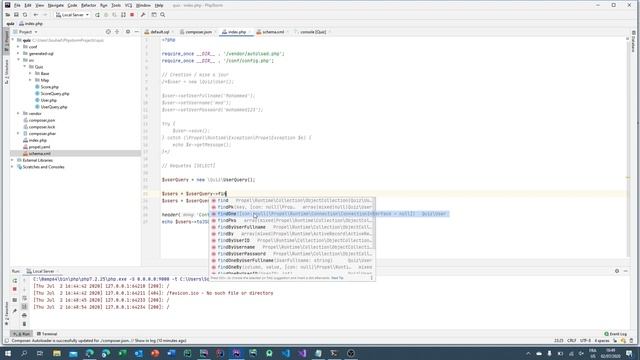Open the Navigate menu
The height and width of the screenshot is (360, 640).
56,5
